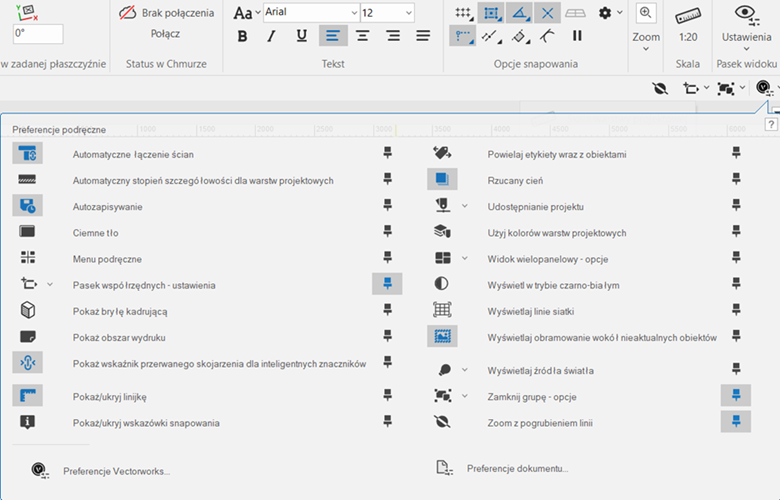780x500 pixels.
Task: Click the rotation angle input field
Action: click(38, 34)
